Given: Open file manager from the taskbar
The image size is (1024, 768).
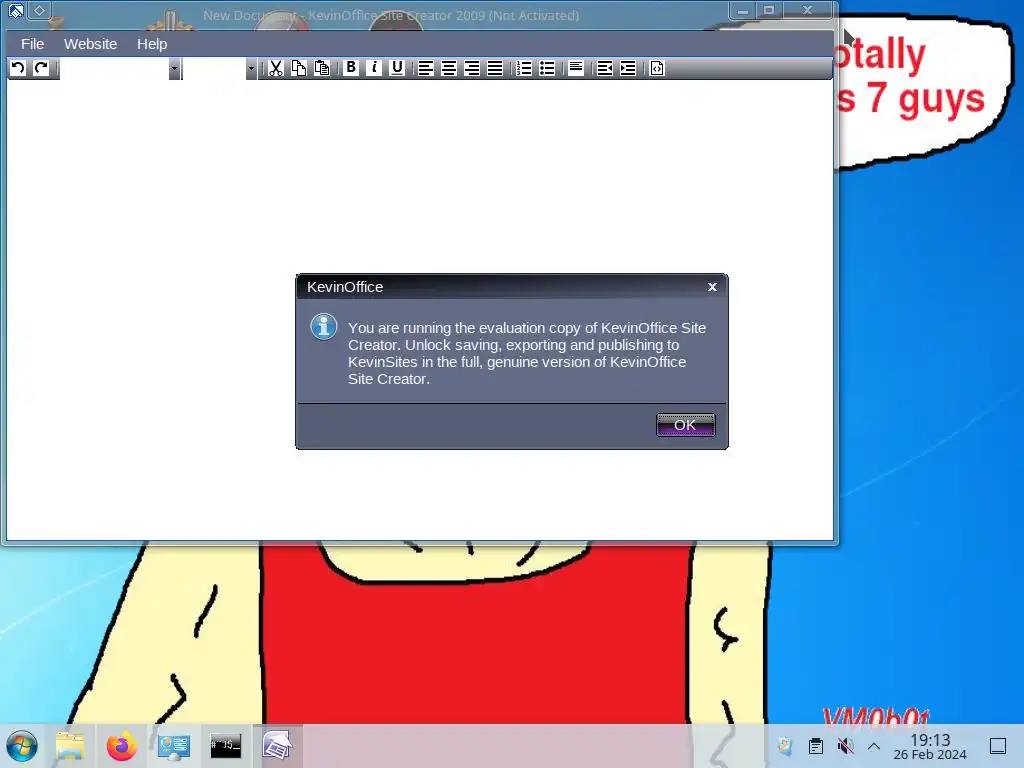Looking at the screenshot, I should (70, 746).
